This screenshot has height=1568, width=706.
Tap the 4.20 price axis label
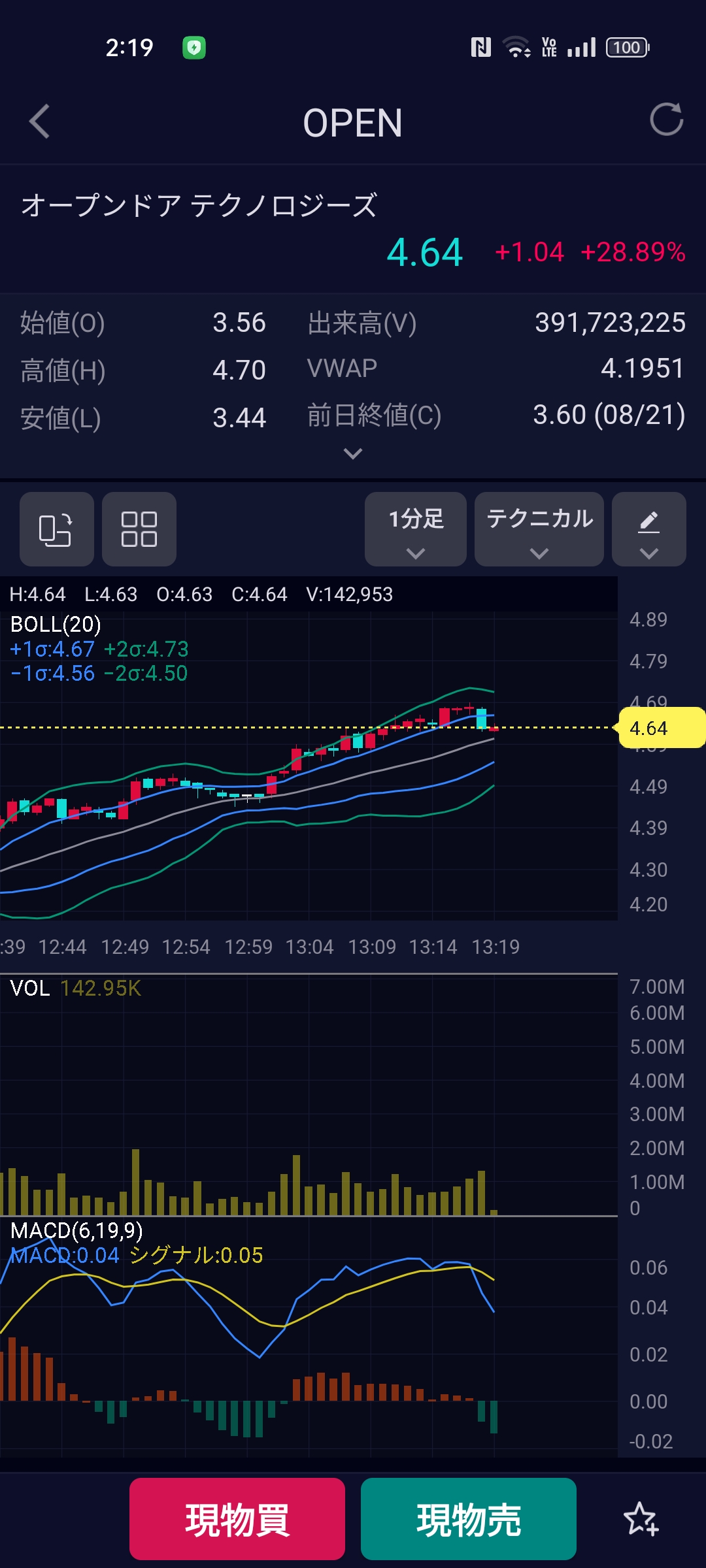pyautogui.click(x=648, y=904)
